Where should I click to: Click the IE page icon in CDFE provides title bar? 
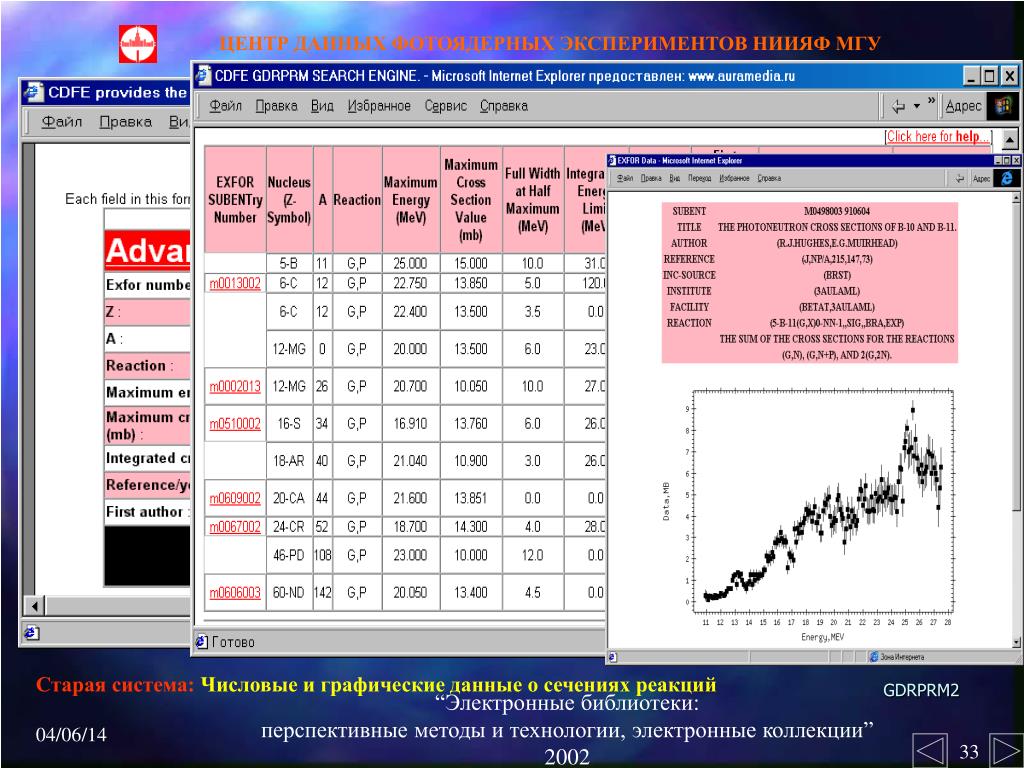tap(33, 92)
